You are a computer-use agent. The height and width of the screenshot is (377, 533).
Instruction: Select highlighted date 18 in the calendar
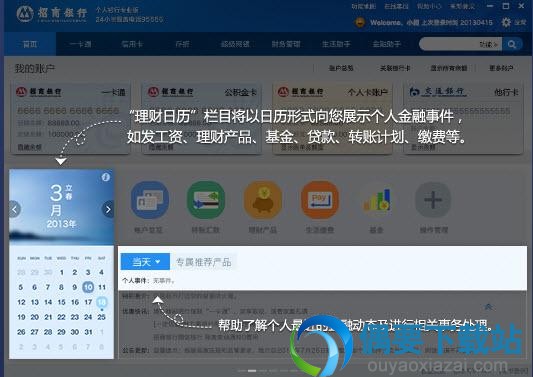[102, 302]
